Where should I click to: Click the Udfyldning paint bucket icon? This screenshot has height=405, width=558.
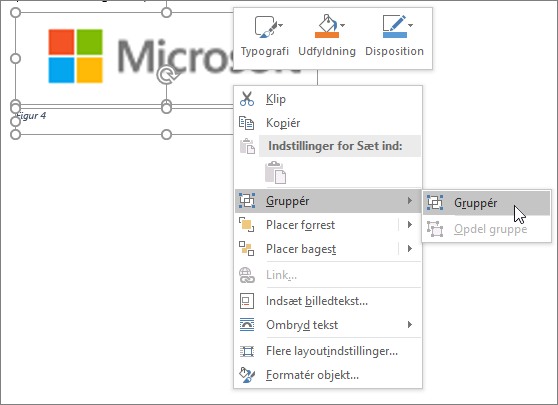[327, 26]
